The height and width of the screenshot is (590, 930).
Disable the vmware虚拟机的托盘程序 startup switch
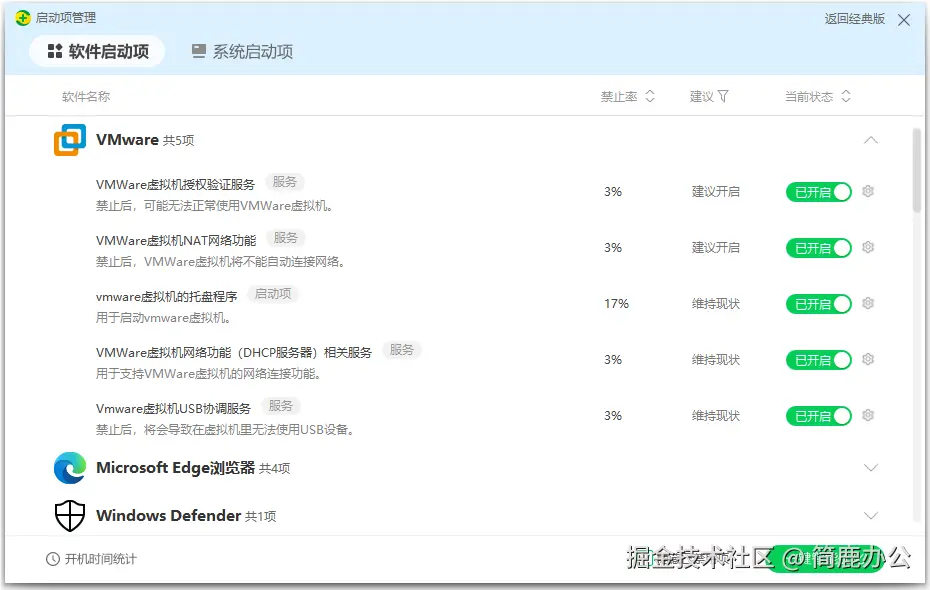(818, 304)
